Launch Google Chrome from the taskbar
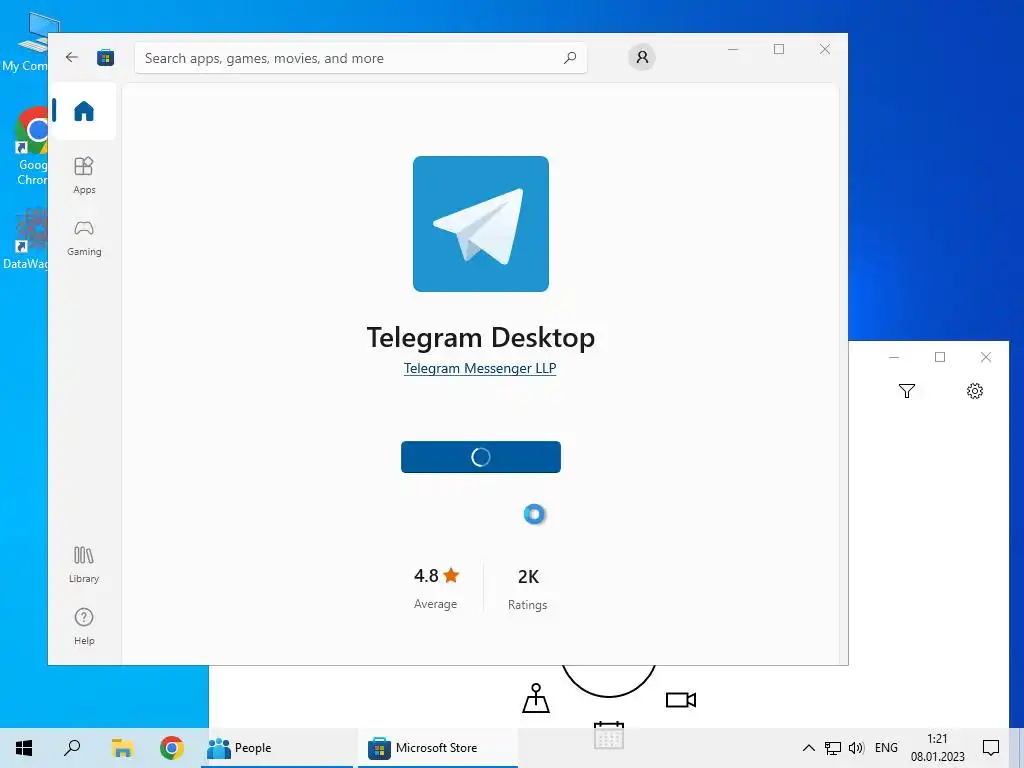The width and height of the screenshot is (1024, 768). 172,748
